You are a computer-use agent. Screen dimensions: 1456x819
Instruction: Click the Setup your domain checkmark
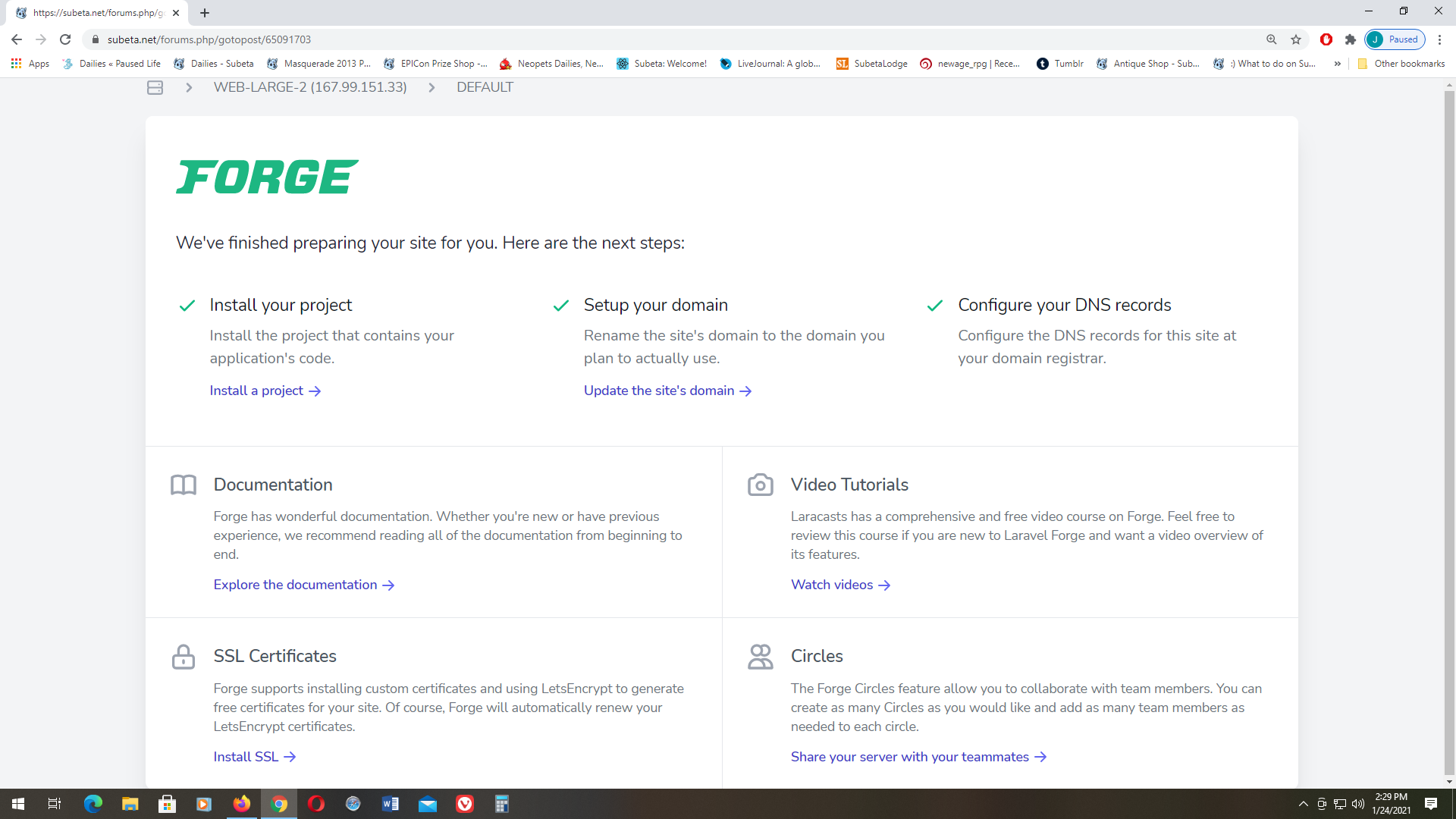pyautogui.click(x=560, y=306)
